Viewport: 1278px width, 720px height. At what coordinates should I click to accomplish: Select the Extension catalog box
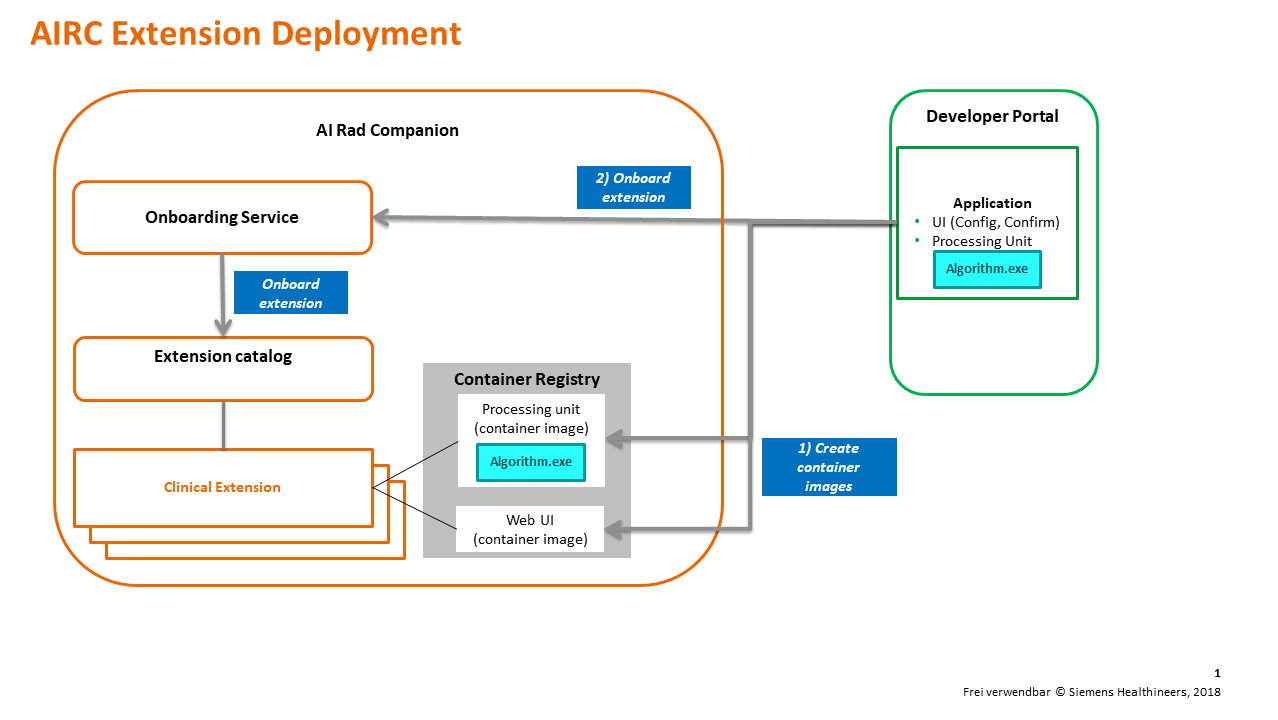coord(223,357)
